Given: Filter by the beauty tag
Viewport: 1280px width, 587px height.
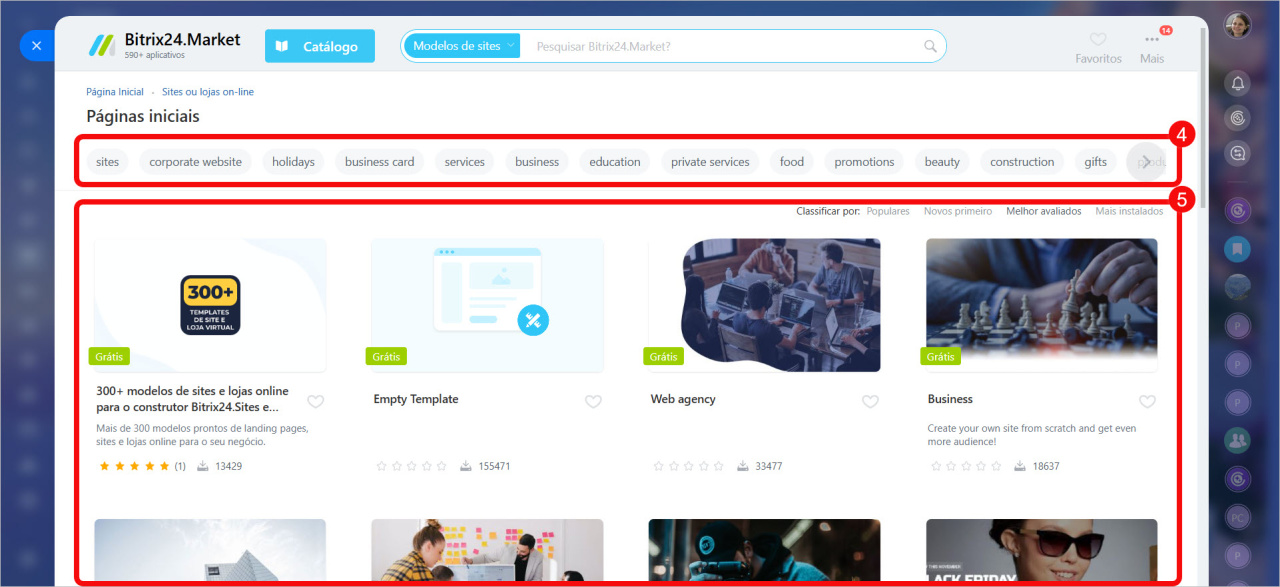Looking at the screenshot, I should 942,162.
